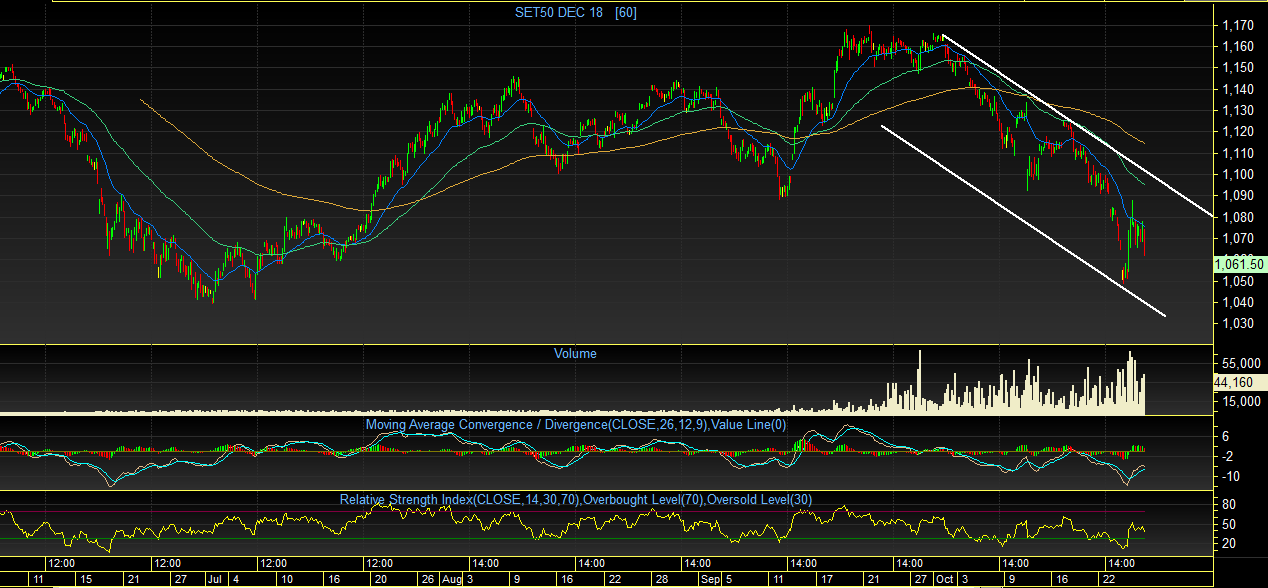This screenshot has height=588, width=1268.
Task: Click the 1,050 price axis label
Action: click(x=1237, y=281)
